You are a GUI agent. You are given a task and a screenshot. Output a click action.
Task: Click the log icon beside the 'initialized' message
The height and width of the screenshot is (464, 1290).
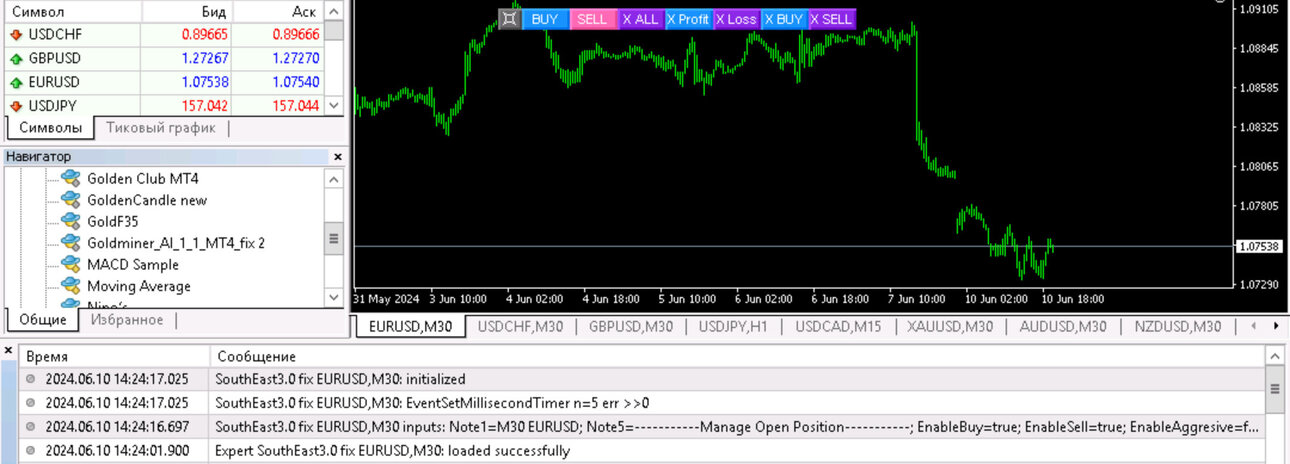click(30, 379)
